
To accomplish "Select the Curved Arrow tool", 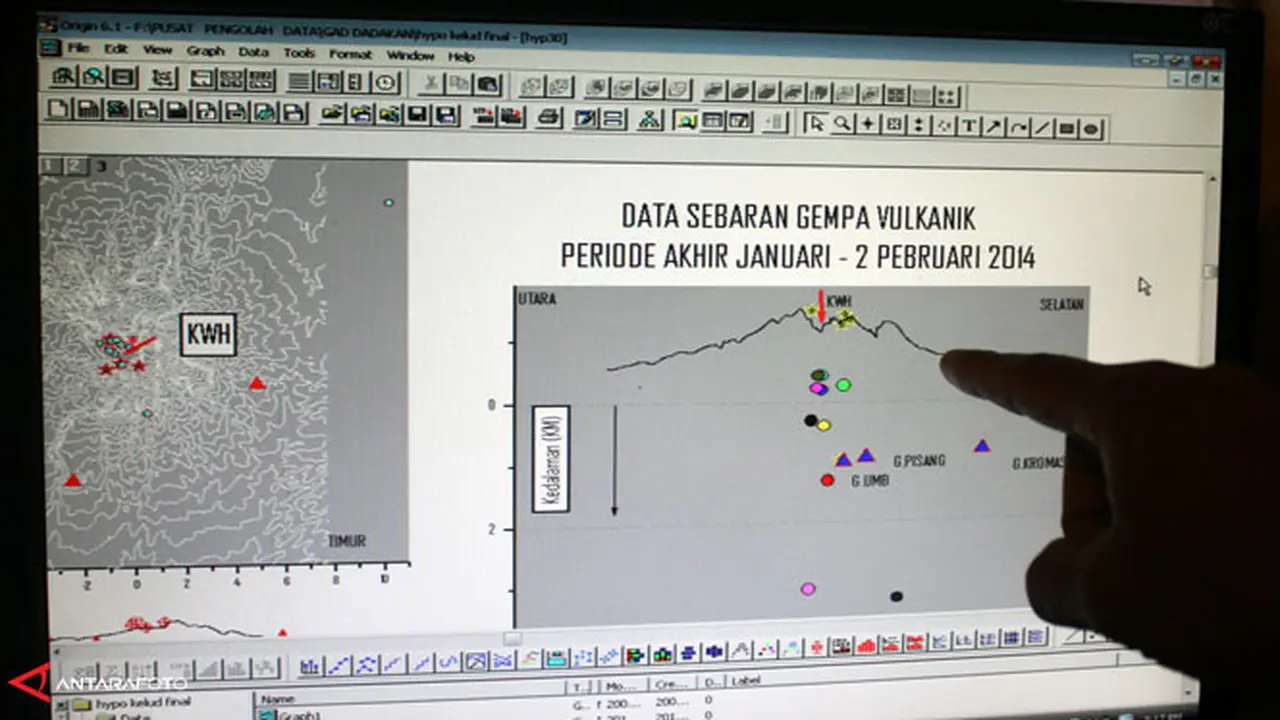I will click(x=1018, y=127).
